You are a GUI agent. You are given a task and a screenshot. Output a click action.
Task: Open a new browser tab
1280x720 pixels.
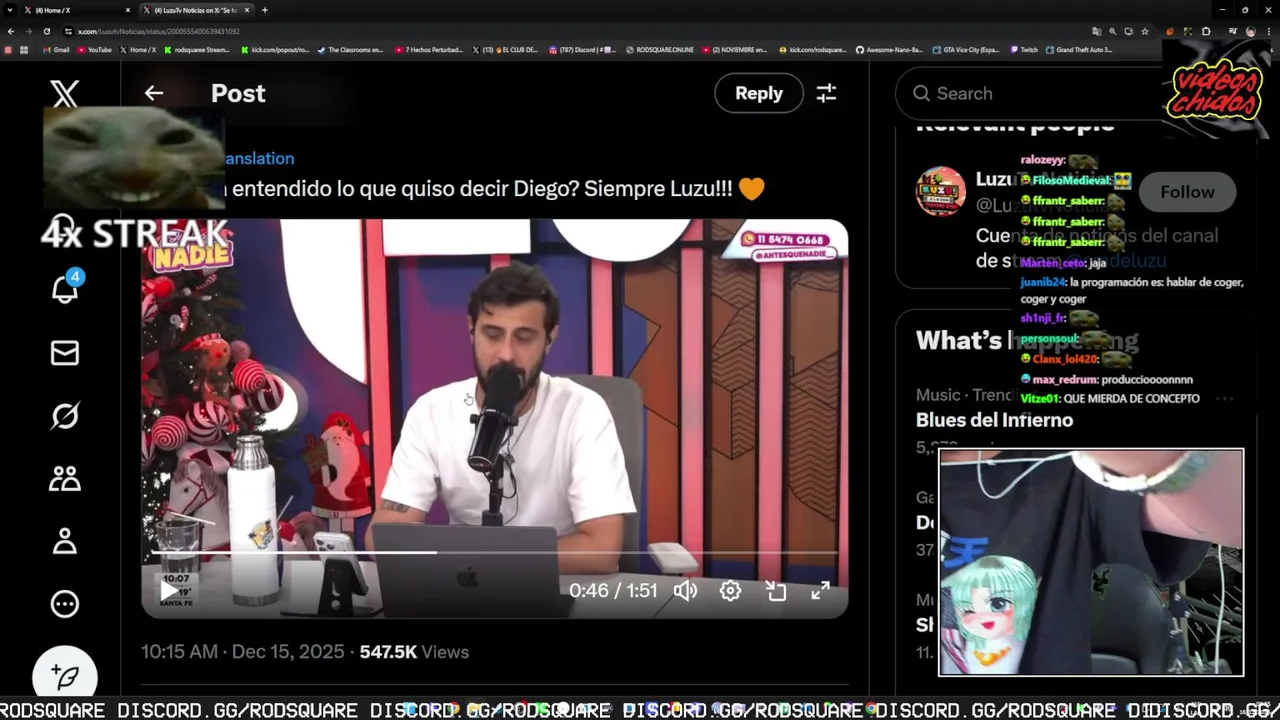point(264,10)
